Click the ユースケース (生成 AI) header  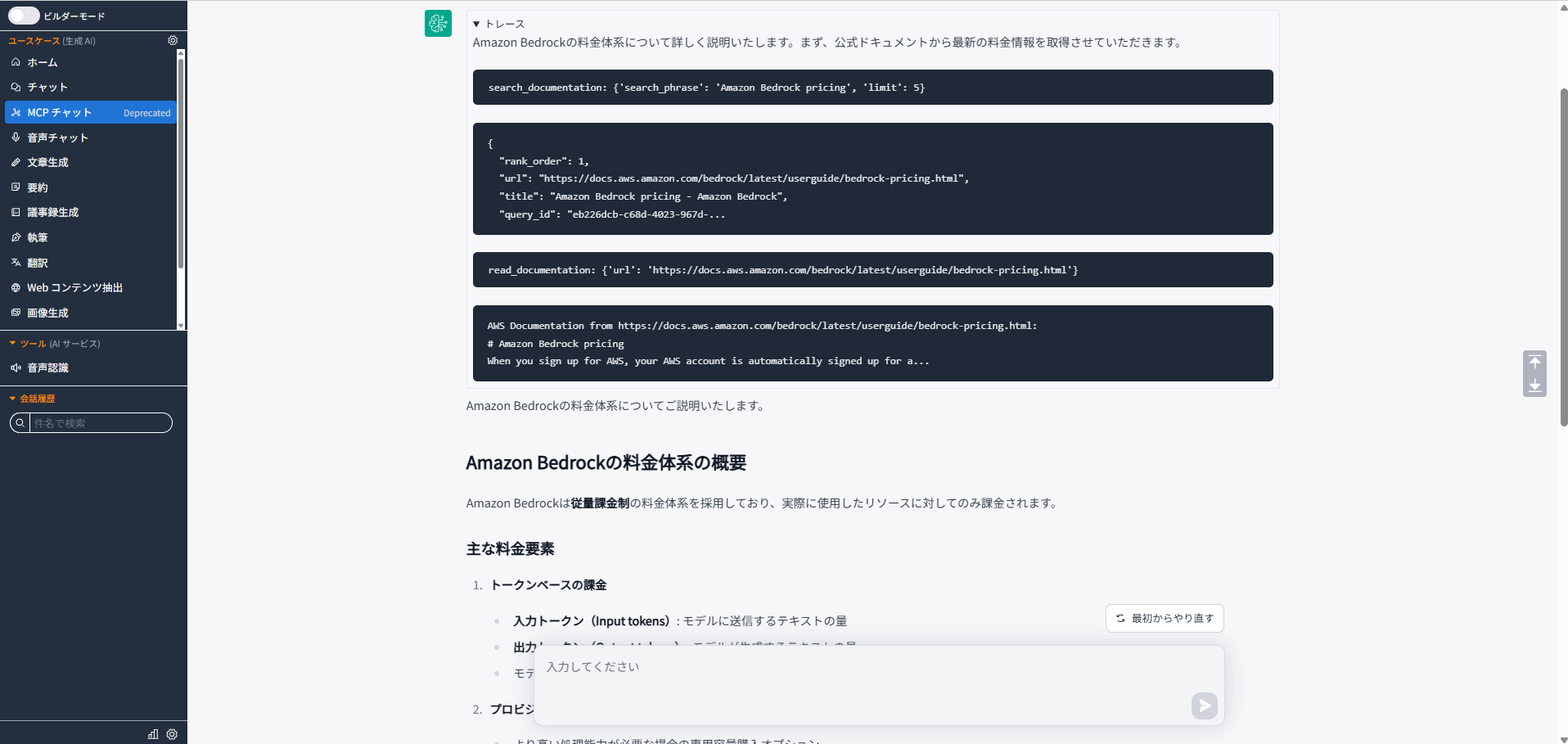(x=52, y=41)
